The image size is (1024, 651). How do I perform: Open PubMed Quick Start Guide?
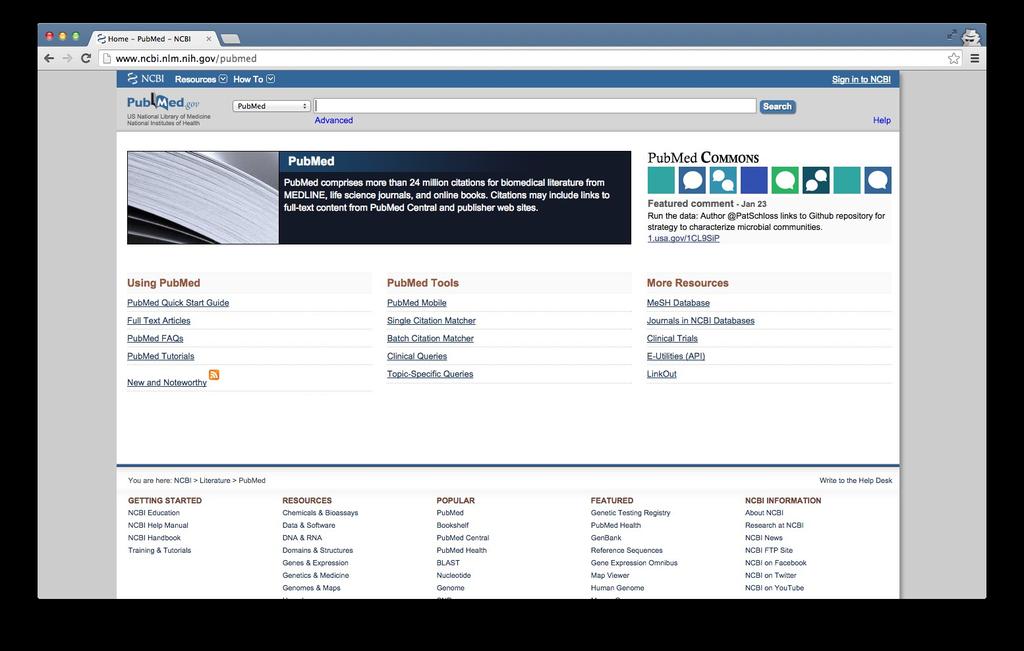click(x=178, y=303)
